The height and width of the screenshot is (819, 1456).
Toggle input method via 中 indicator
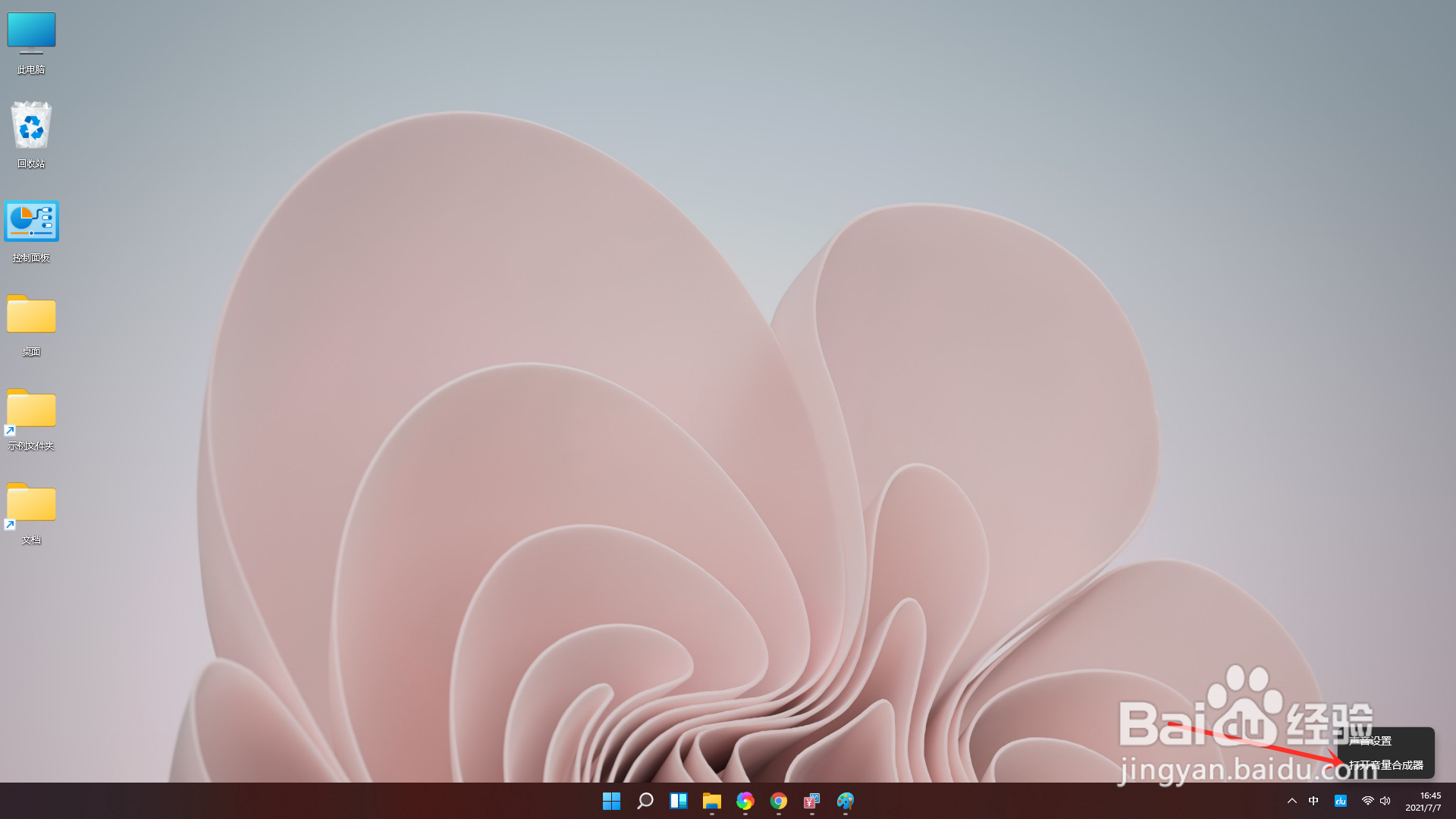(x=1314, y=801)
